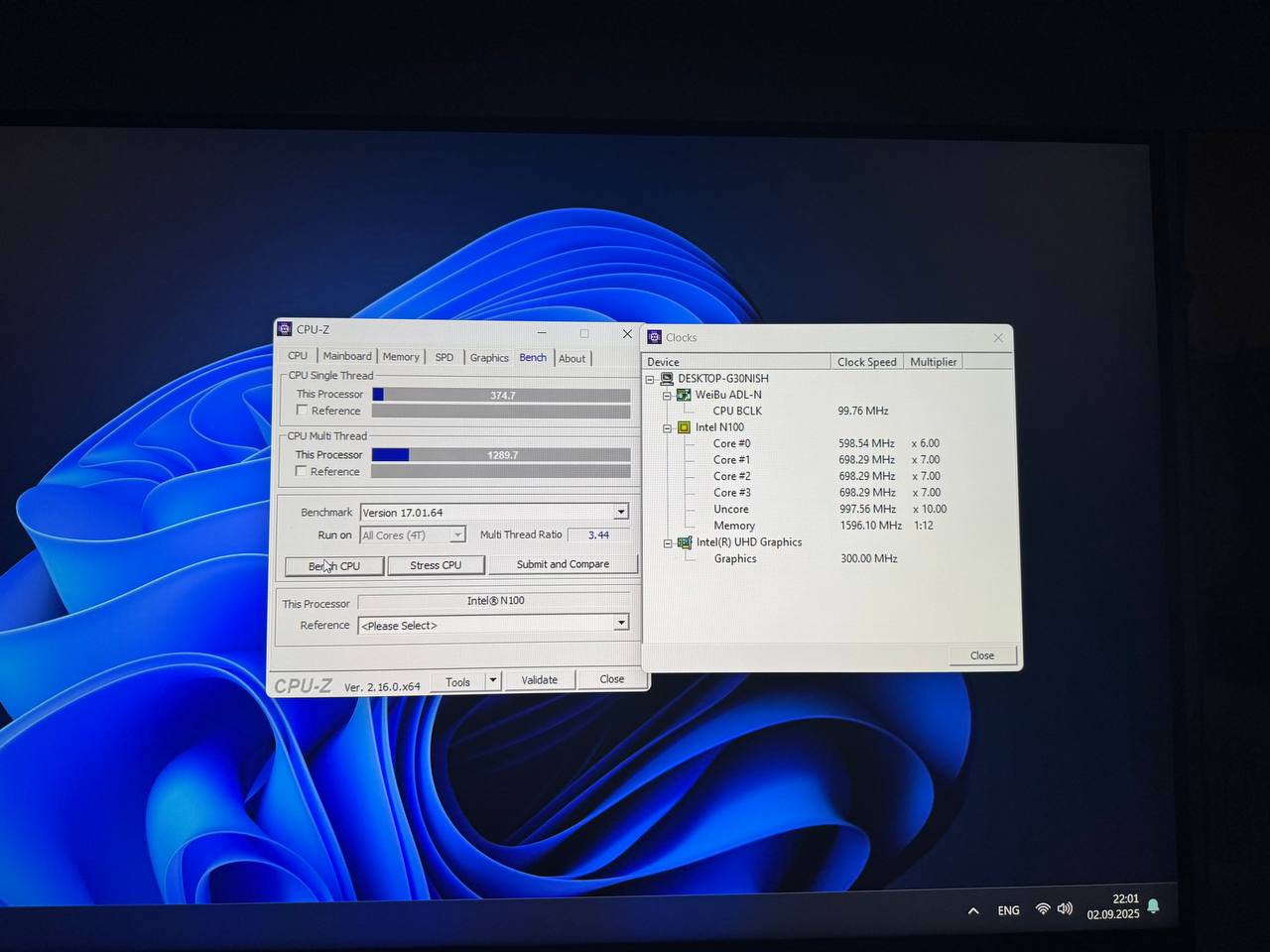
Task: Click the Validate button
Action: (540, 680)
